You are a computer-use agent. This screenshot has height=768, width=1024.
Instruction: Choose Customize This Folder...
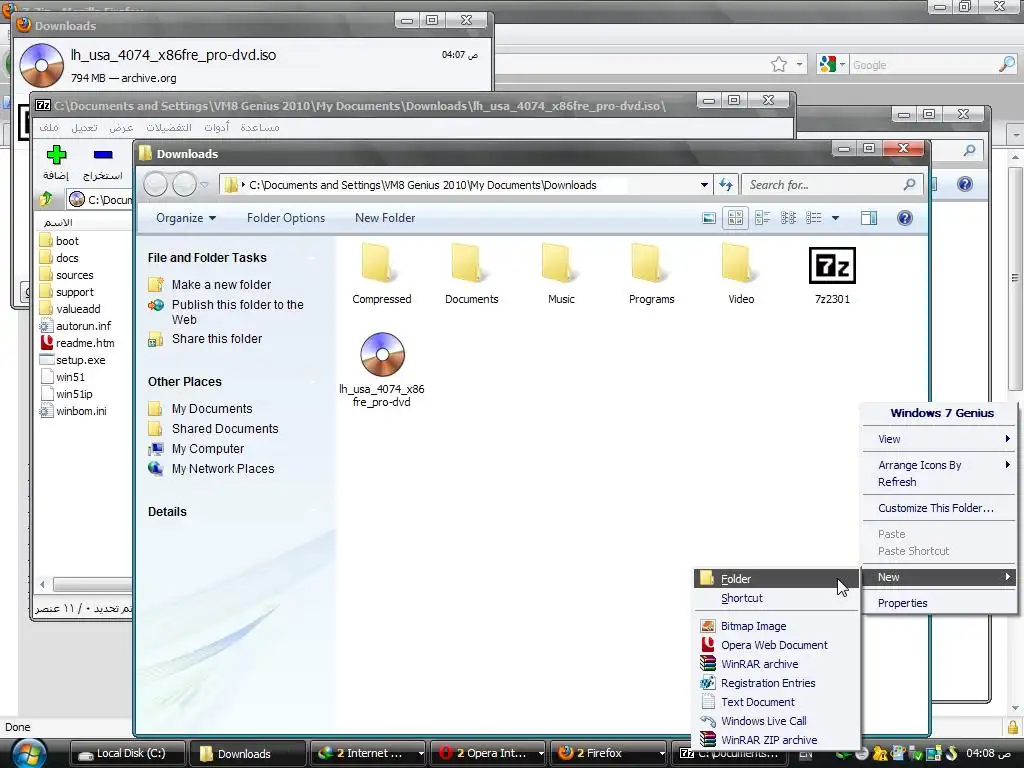point(938,508)
